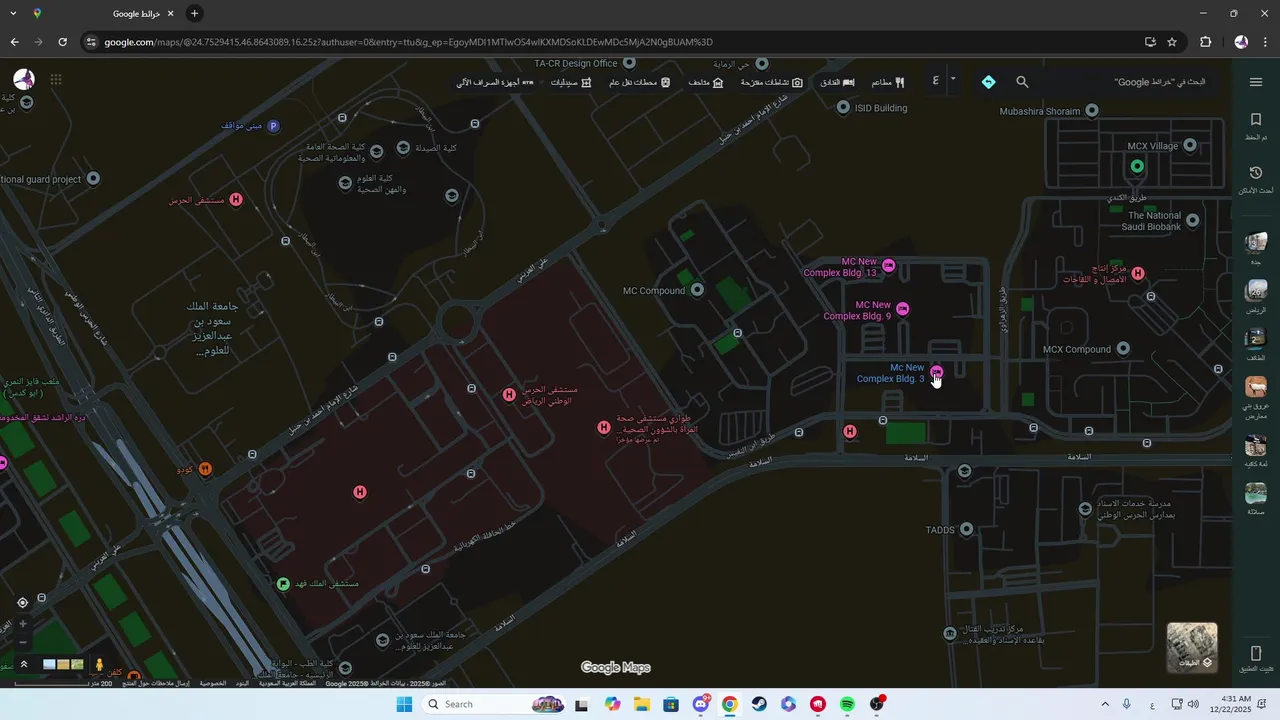Open Terms link البنود in the footer

point(242,683)
